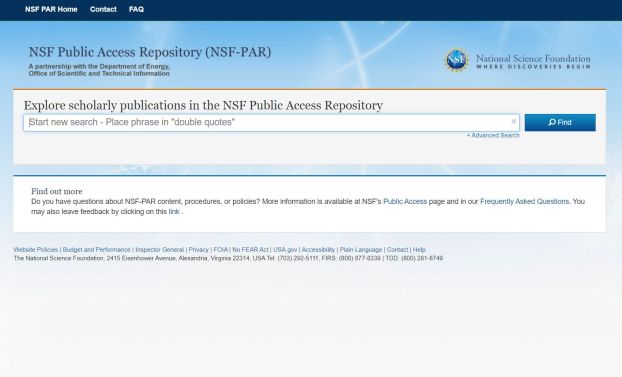Open Contact link in footer

(x=397, y=250)
